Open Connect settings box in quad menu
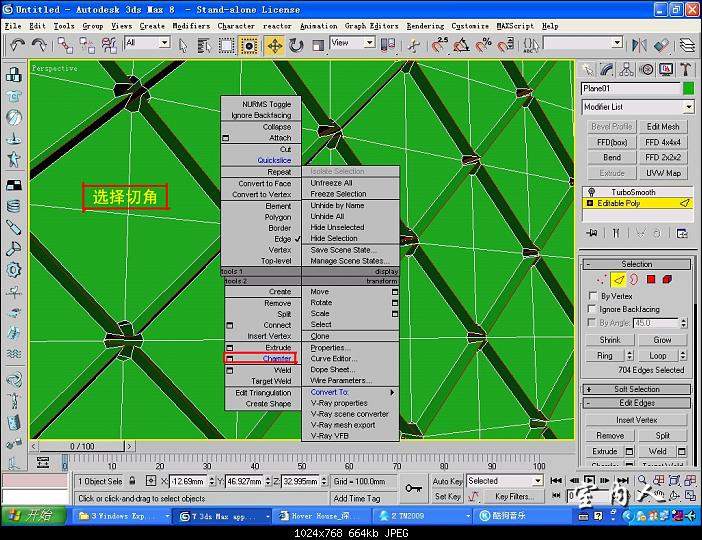The height and width of the screenshot is (540, 702). point(230,325)
